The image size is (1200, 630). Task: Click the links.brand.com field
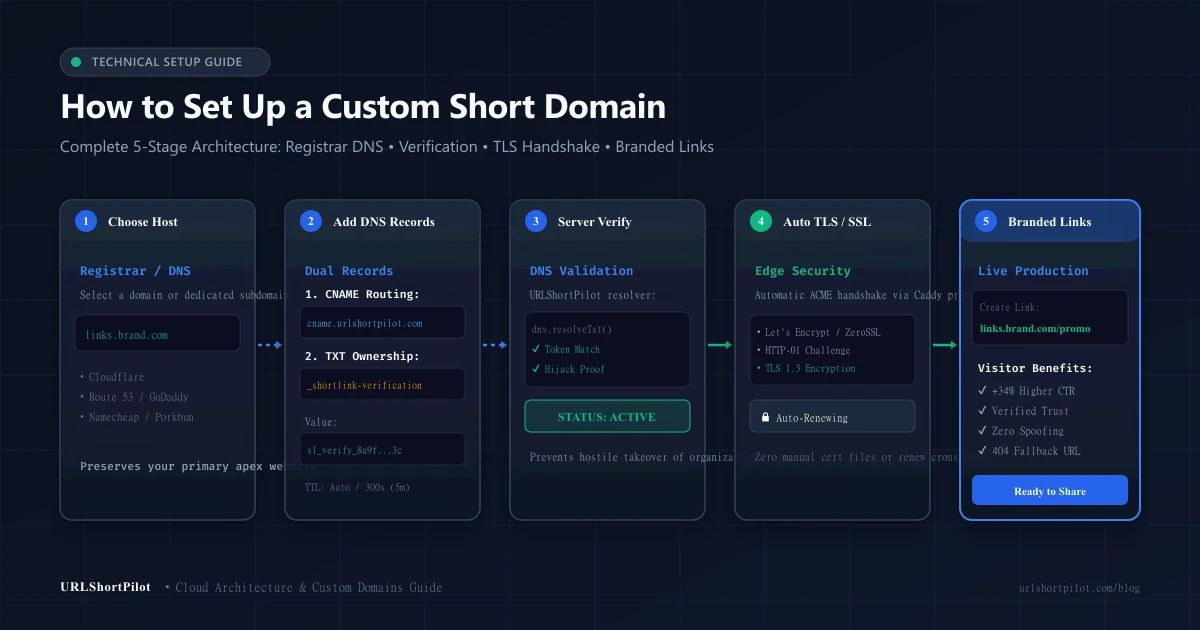coord(157,334)
